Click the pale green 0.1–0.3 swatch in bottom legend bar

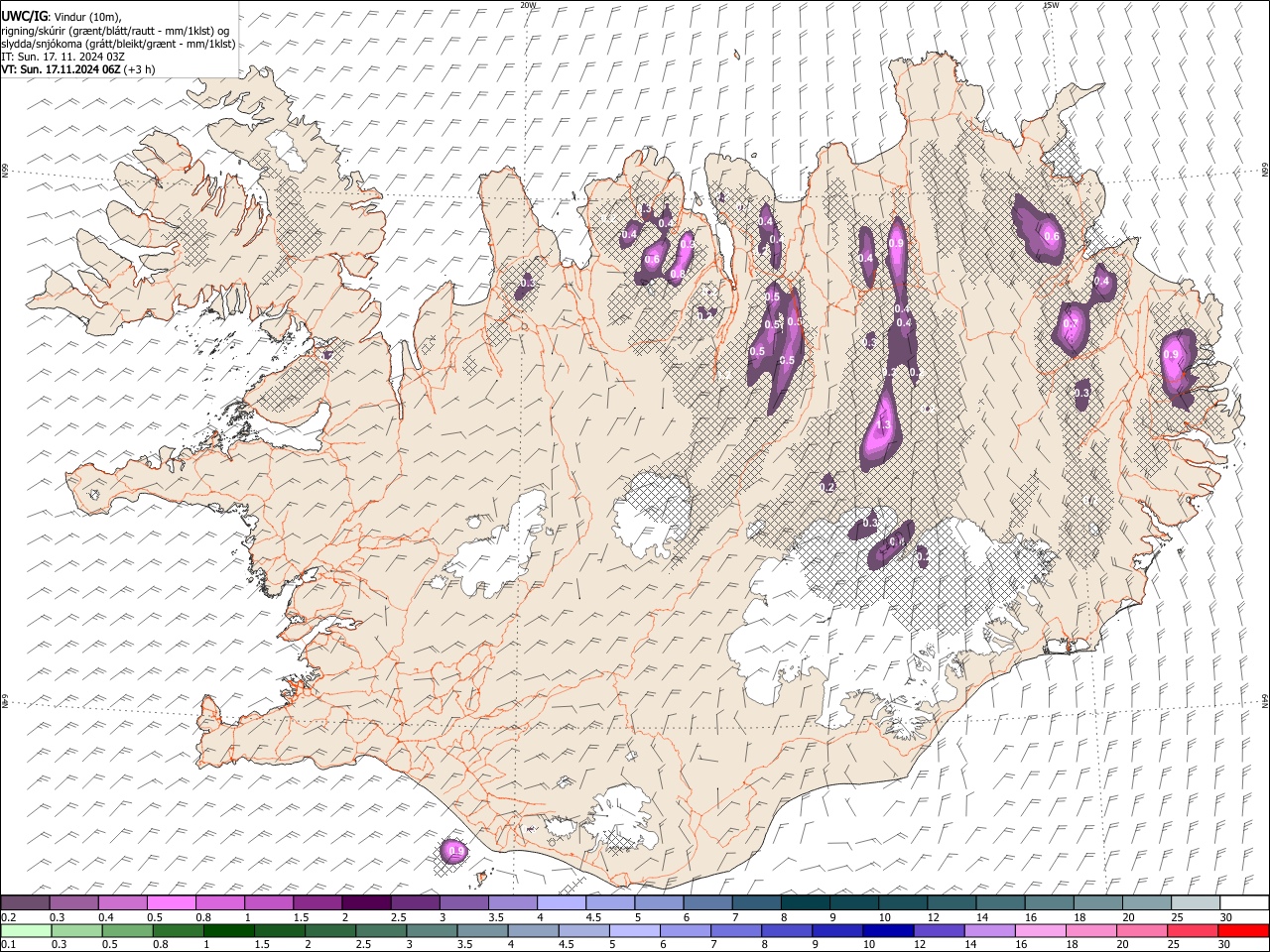[26, 931]
